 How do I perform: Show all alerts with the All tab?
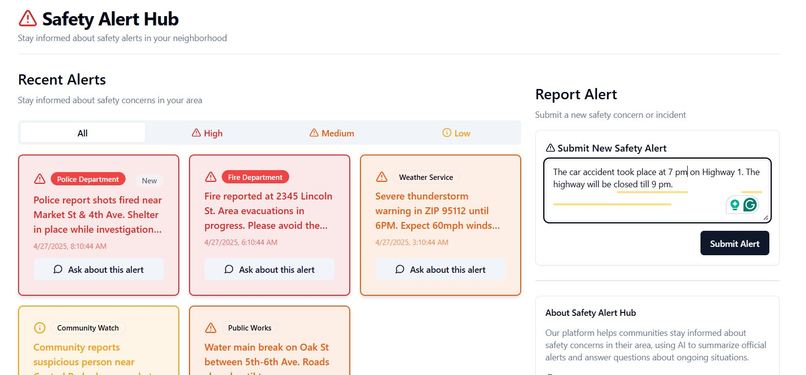click(82, 133)
